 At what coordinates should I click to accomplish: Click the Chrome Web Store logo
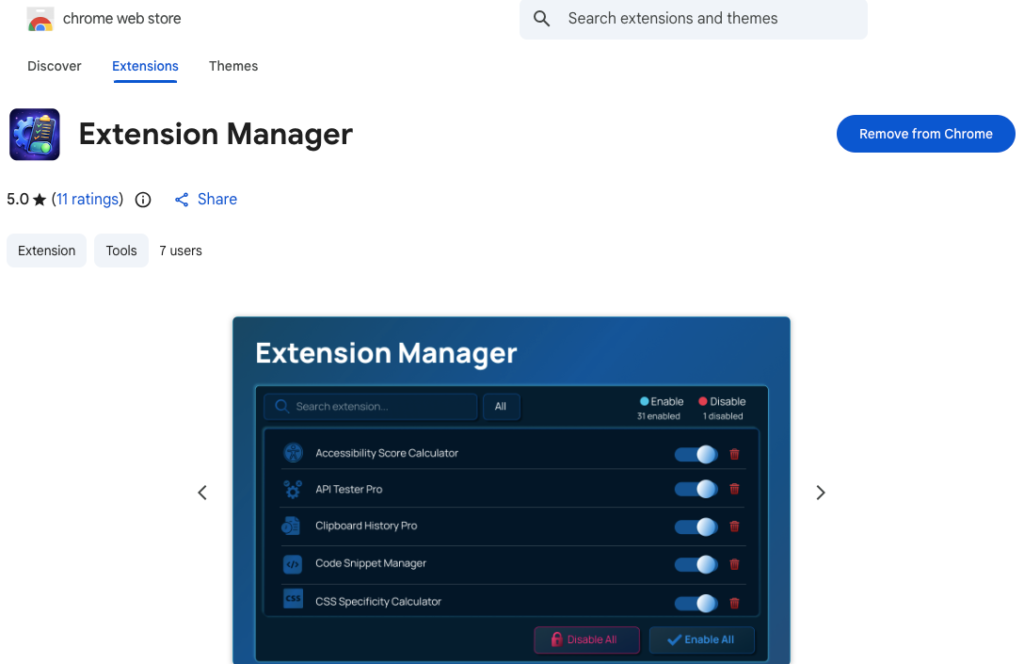coord(40,19)
